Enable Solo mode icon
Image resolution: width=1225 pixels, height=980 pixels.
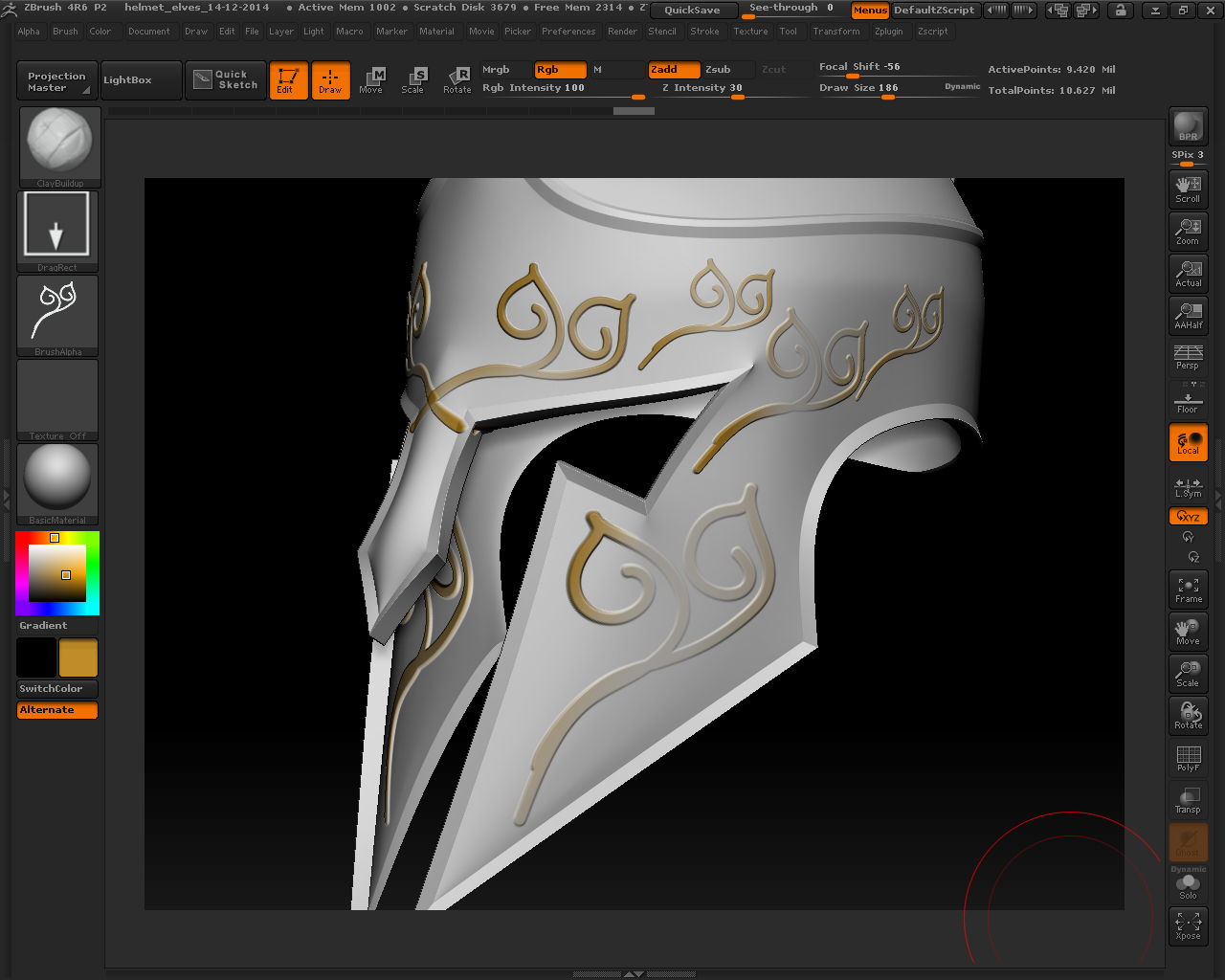coord(1188,886)
